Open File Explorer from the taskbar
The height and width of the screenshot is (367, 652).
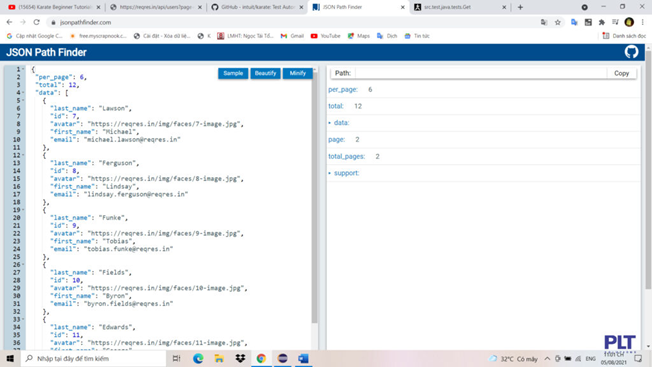coord(219,358)
